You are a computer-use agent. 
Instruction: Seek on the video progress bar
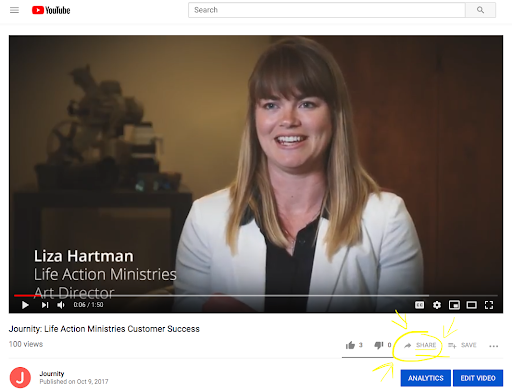[256, 295]
